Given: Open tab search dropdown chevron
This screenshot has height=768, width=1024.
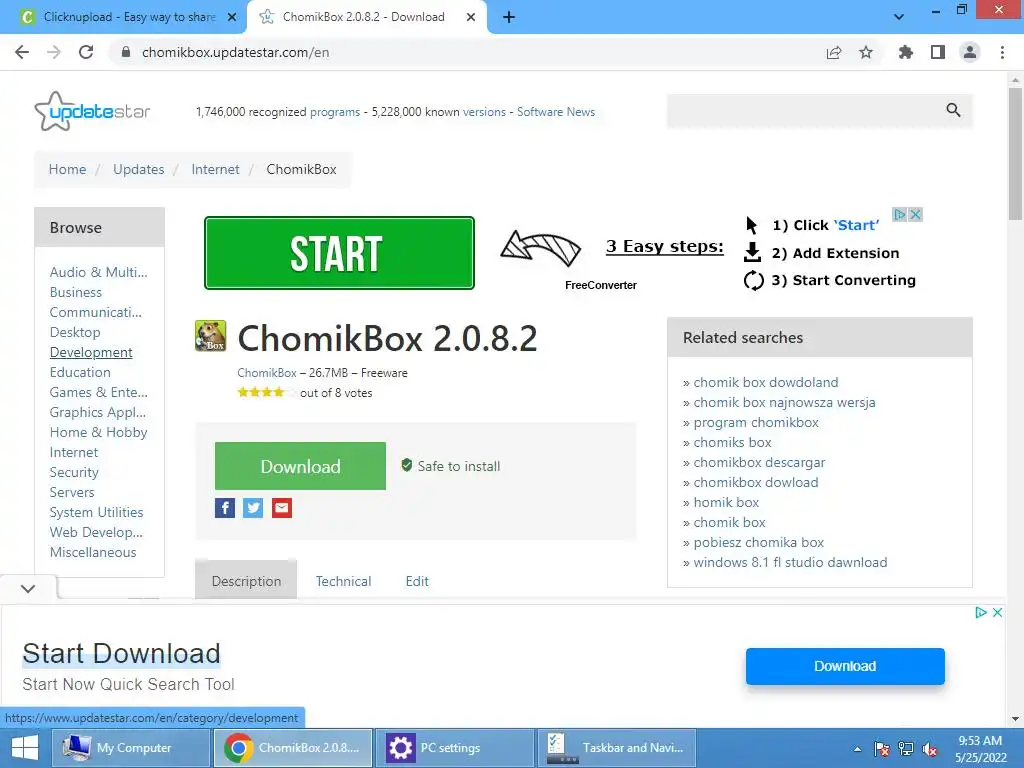Looking at the screenshot, I should [899, 17].
